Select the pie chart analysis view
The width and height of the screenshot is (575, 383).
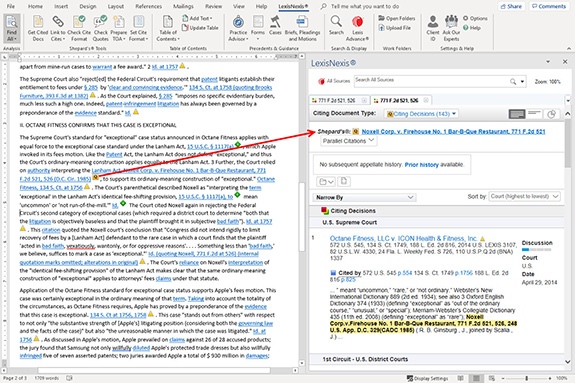pos(552,114)
